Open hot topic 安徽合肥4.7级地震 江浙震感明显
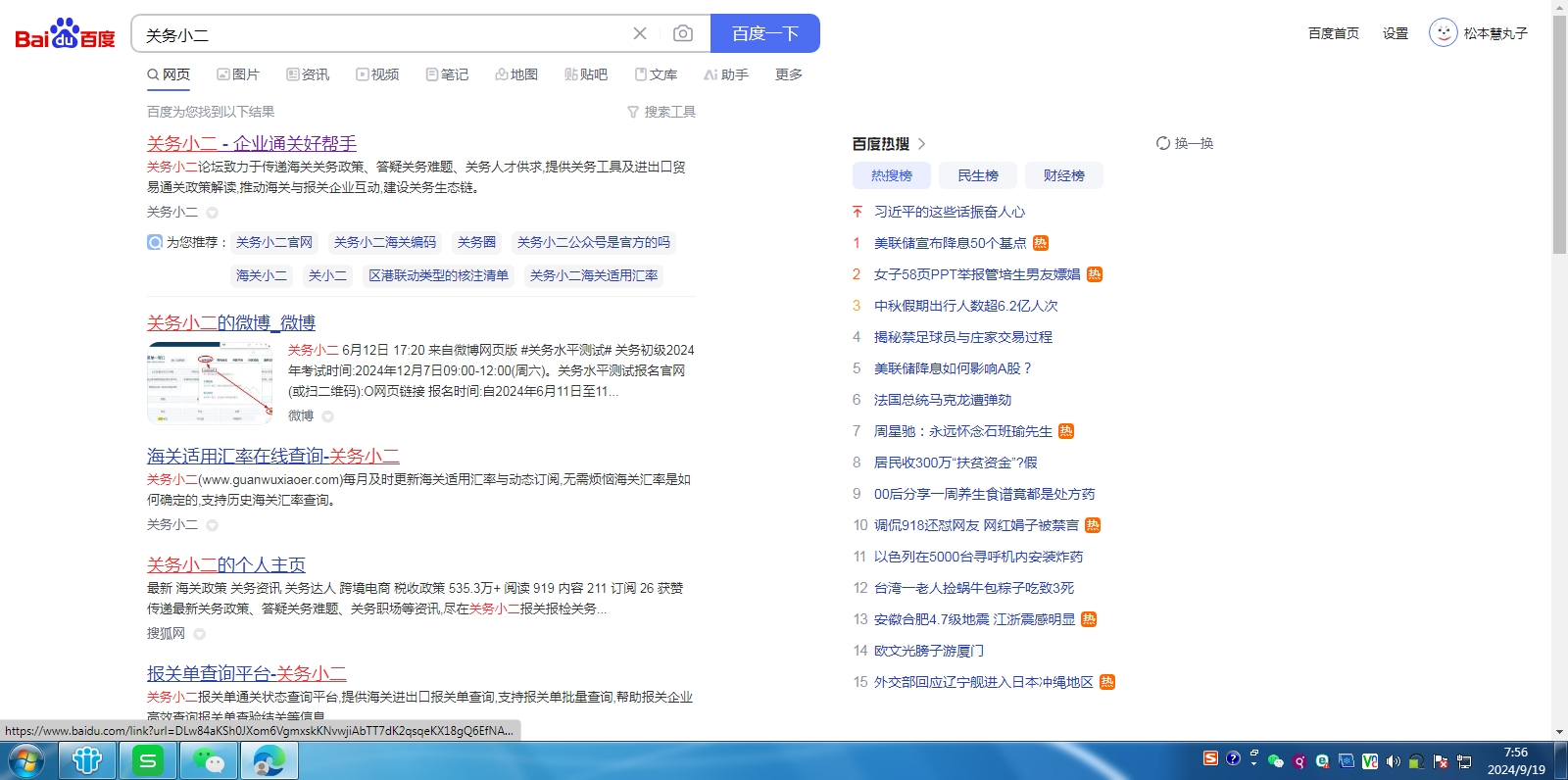 (x=974, y=619)
